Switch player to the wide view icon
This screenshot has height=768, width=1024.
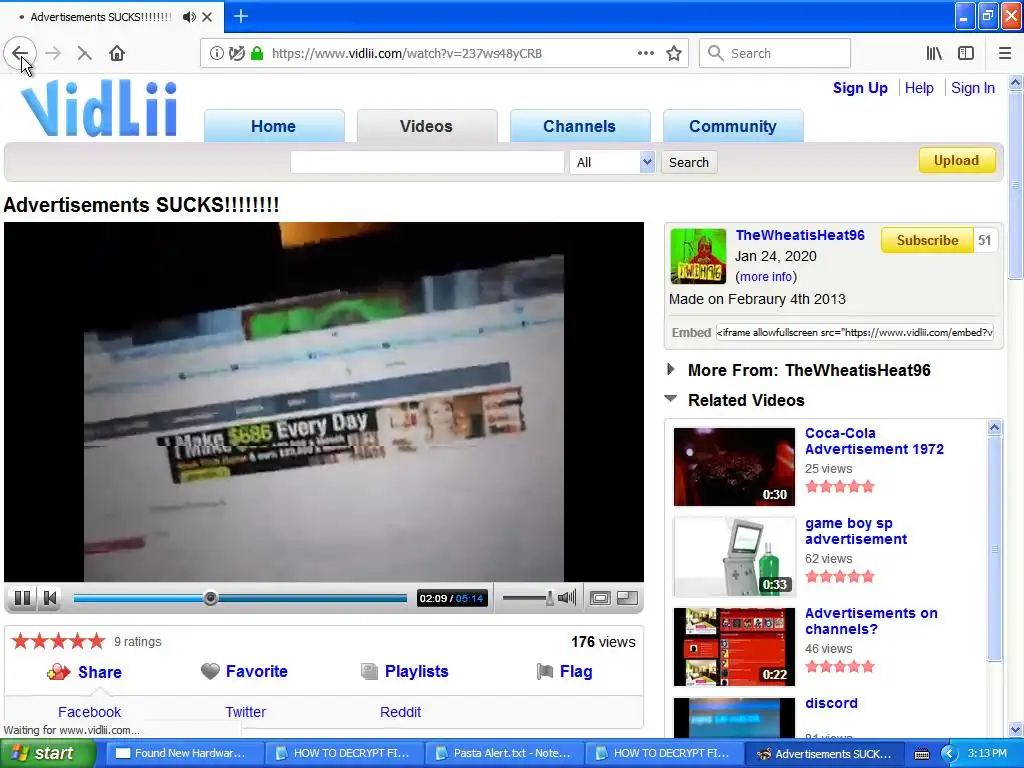(600, 598)
